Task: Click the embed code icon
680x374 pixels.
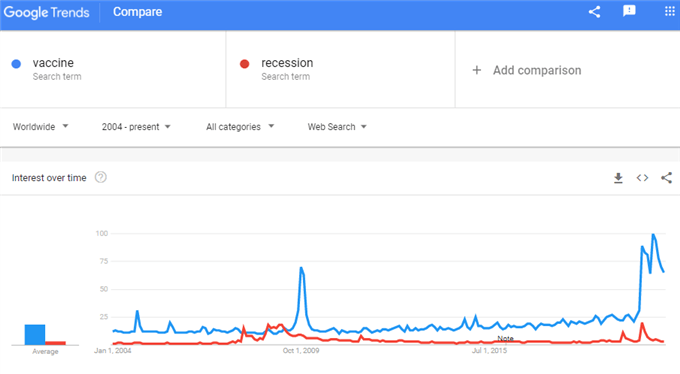Action: 642,178
